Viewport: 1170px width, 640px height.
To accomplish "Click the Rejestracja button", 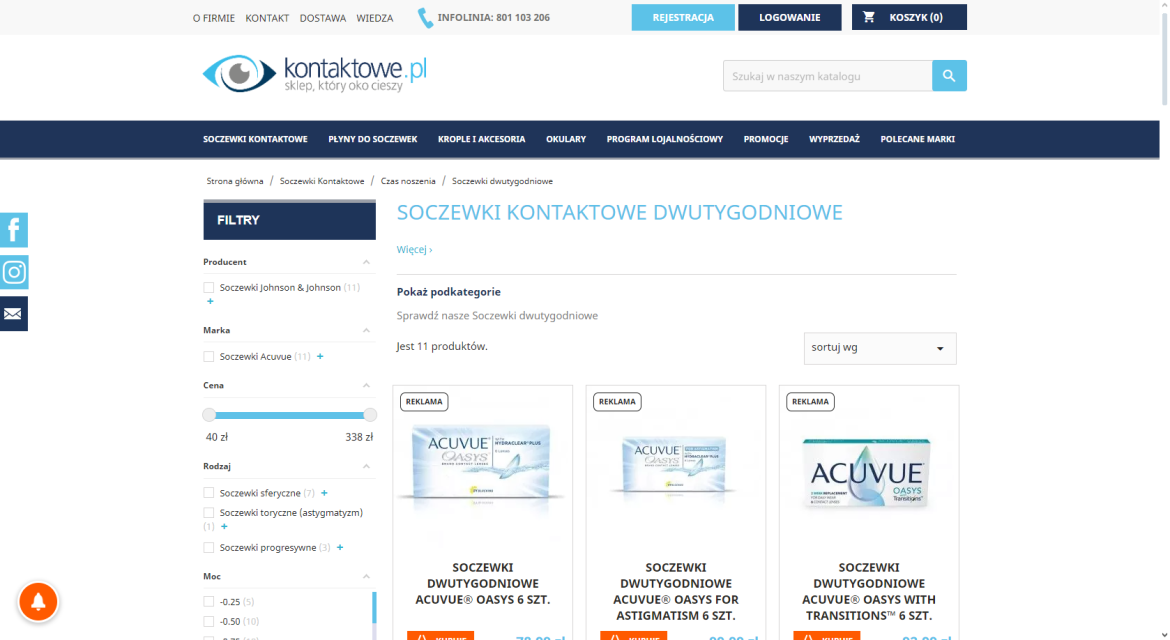I will 683,17.
